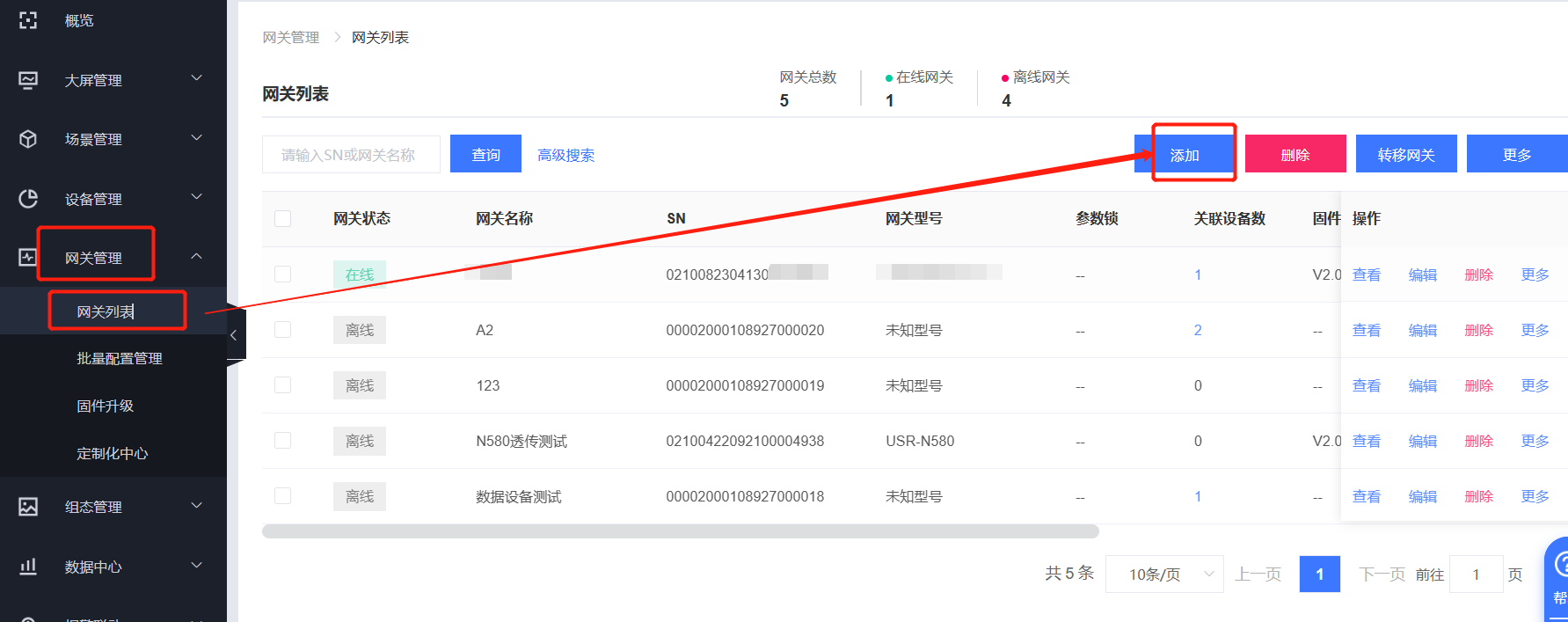Open the 高级搜索 advanced search link
This screenshot has height=622, width=1568.
tap(565, 155)
